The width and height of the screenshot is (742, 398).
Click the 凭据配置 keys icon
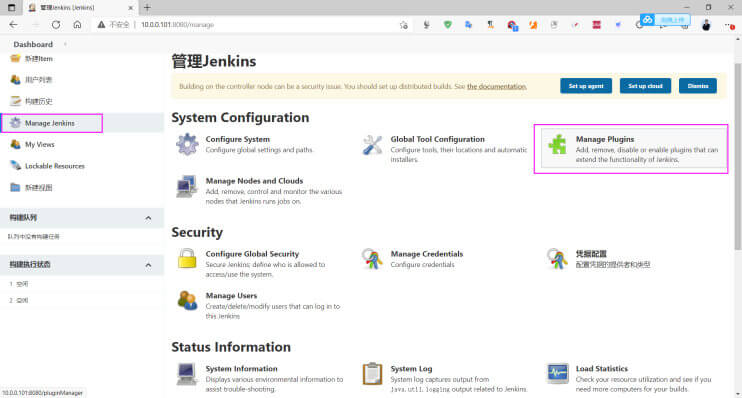(557, 259)
